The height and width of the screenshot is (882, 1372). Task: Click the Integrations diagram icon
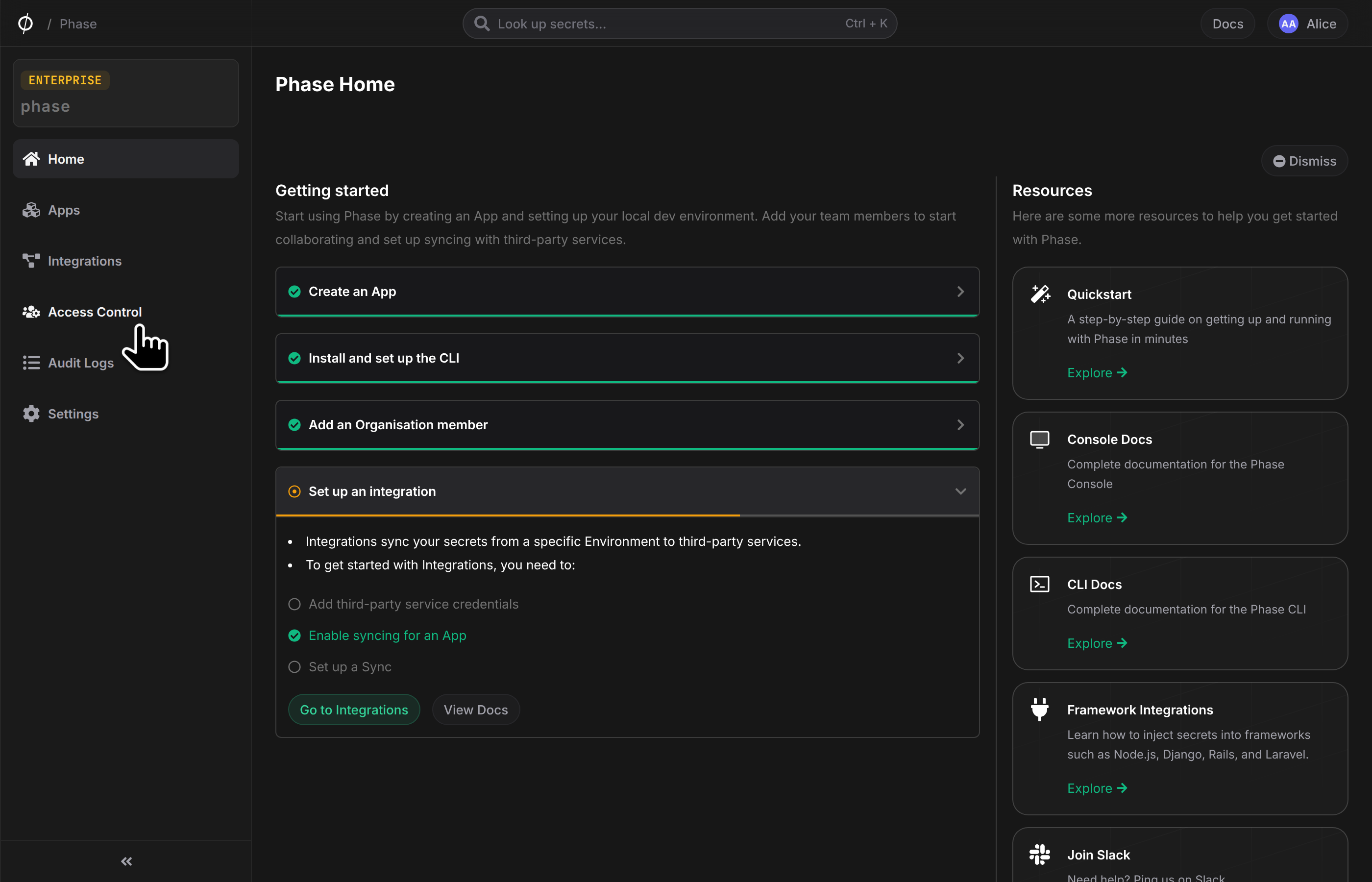[31, 261]
